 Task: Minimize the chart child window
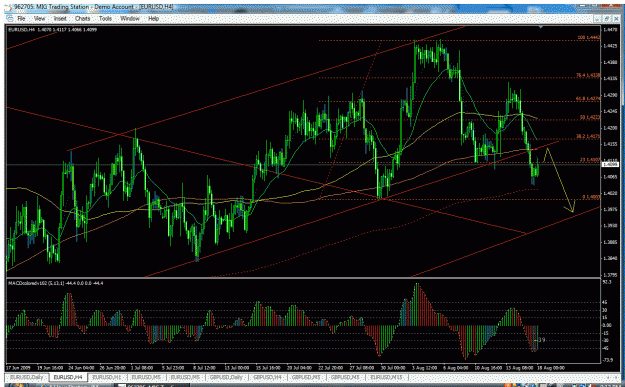tap(597, 19)
